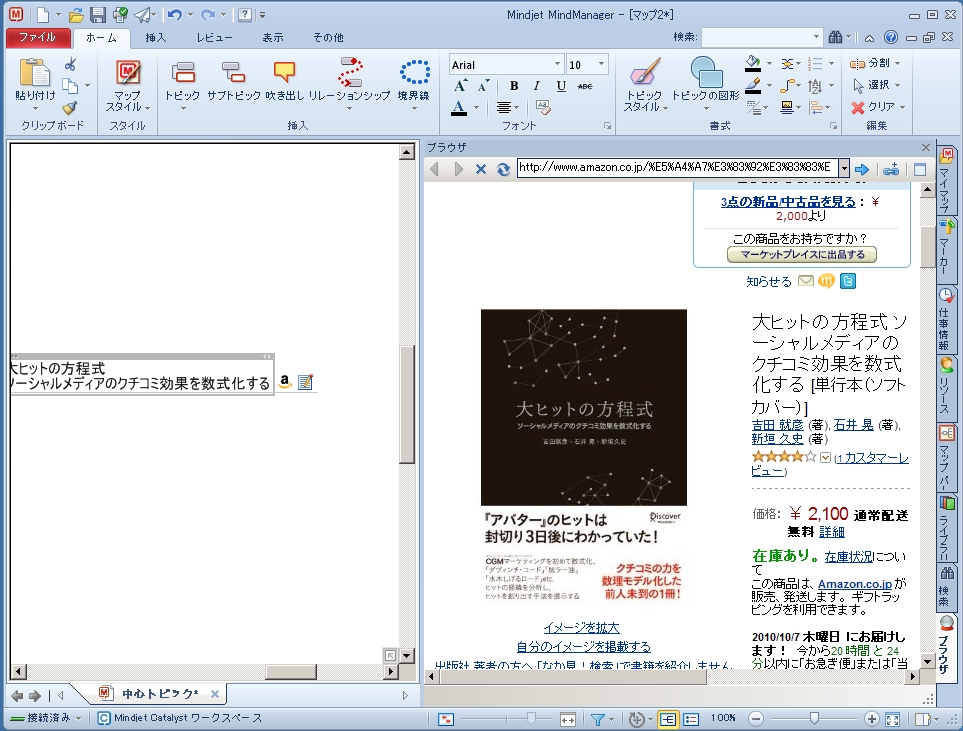Viewport: 963px width, 731px height.
Task: Click 自分のイメージを掲載する link
Action: (x=583, y=646)
